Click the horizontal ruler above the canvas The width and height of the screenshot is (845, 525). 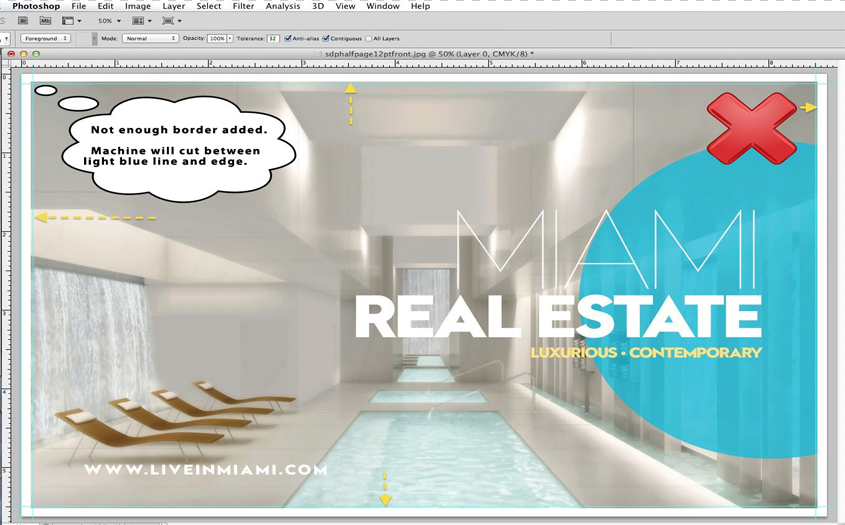(426, 64)
